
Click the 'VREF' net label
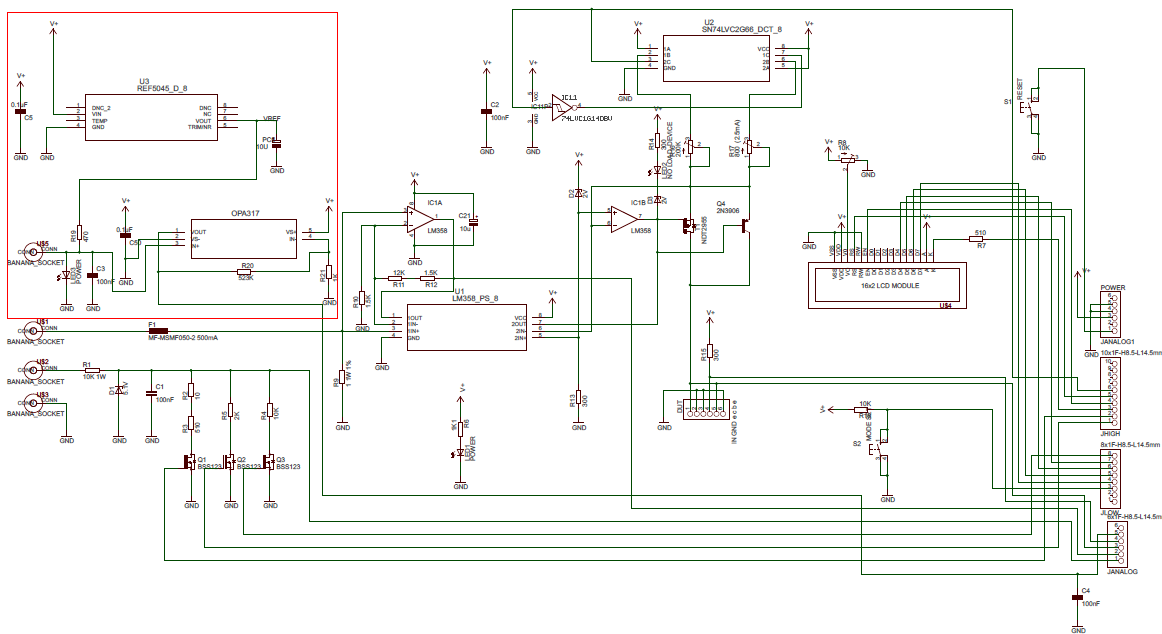coord(272,119)
